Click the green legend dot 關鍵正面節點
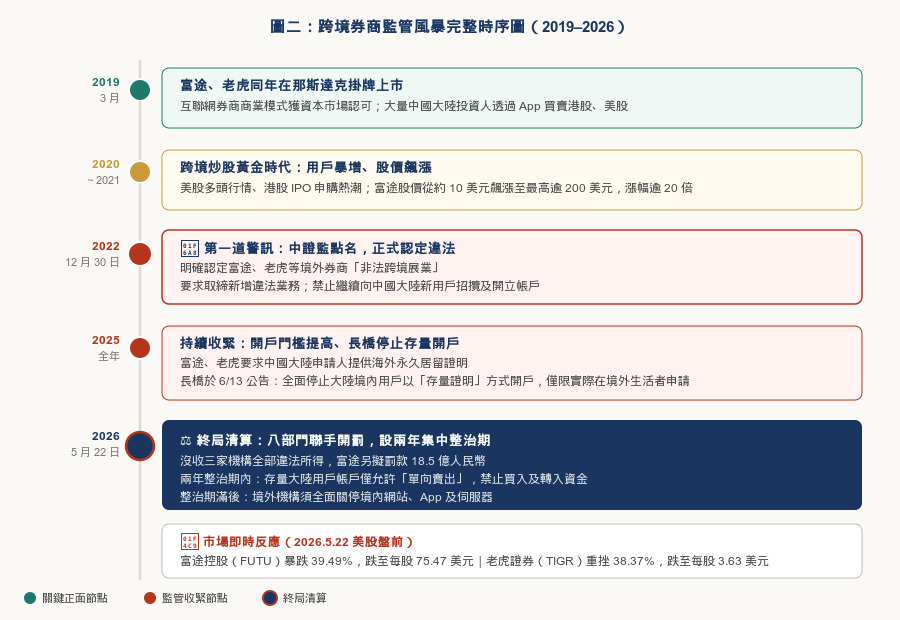This screenshot has height=620, width=900. [x=30, y=598]
